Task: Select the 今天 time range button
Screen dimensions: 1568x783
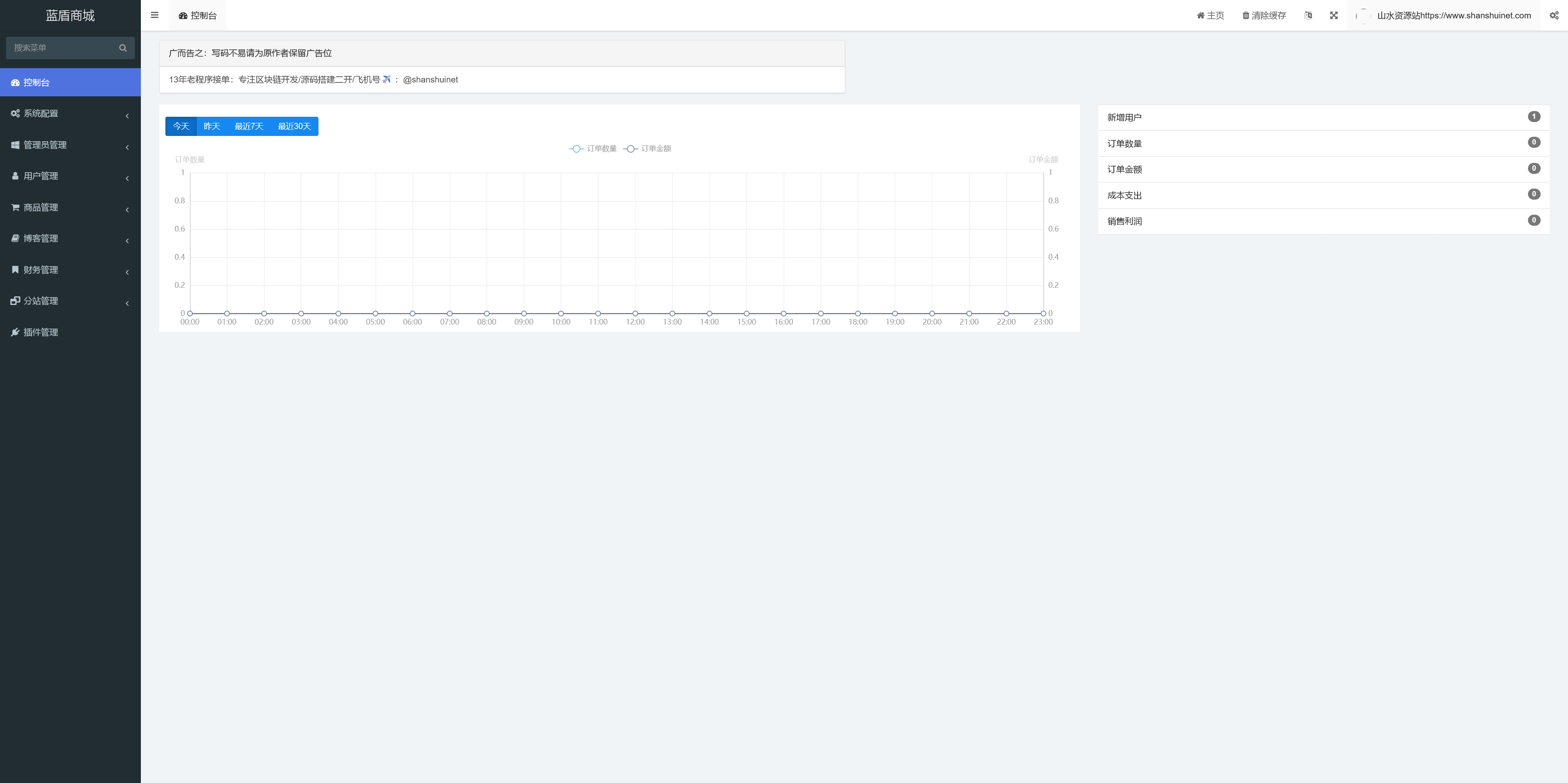Action: pos(181,126)
